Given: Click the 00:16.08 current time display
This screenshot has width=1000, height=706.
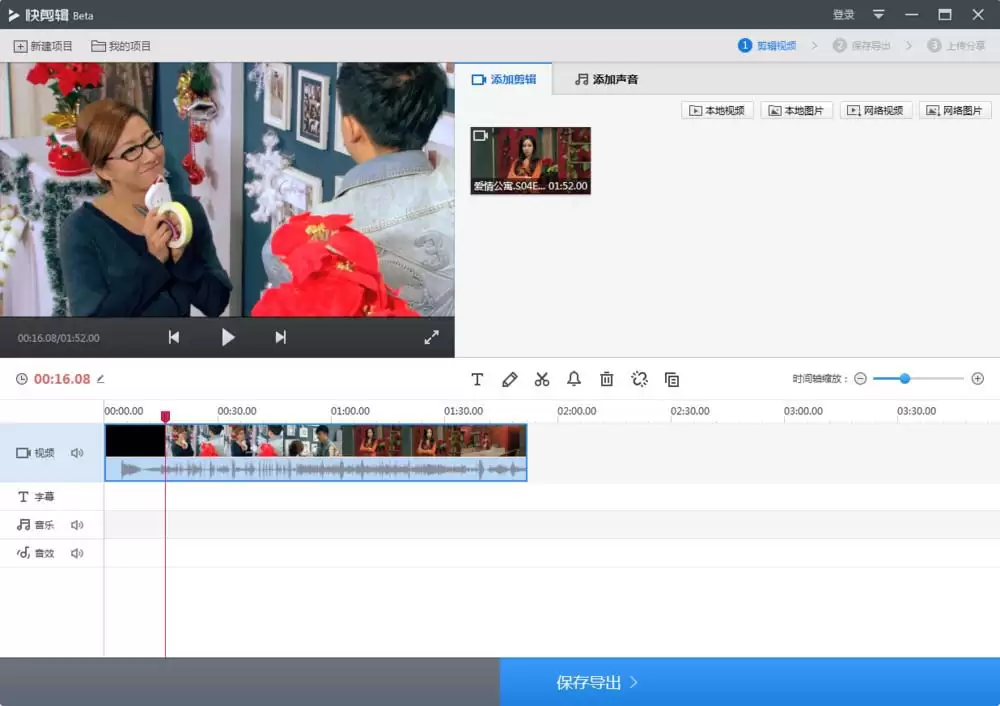Looking at the screenshot, I should click(62, 379).
